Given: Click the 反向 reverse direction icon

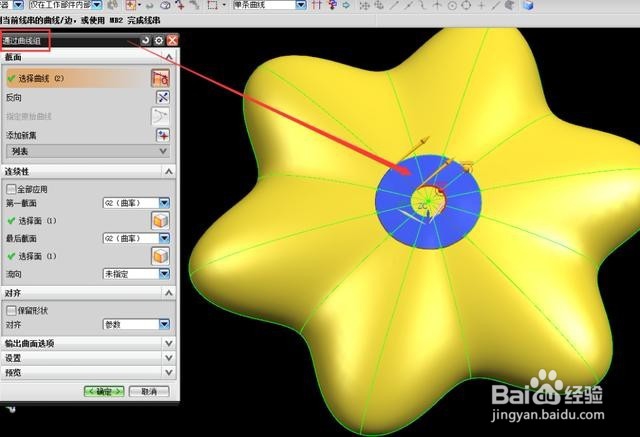Looking at the screenshot, I should coord(163,97).
